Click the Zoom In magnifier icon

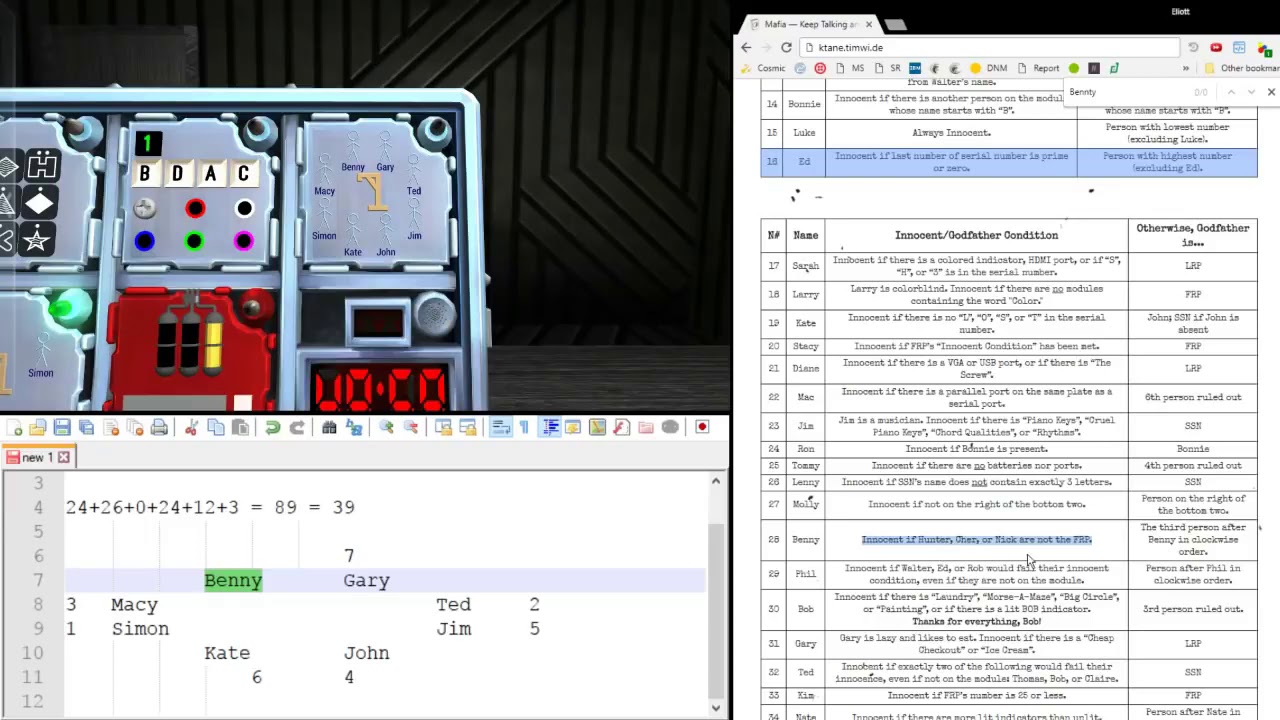point(386,428)
